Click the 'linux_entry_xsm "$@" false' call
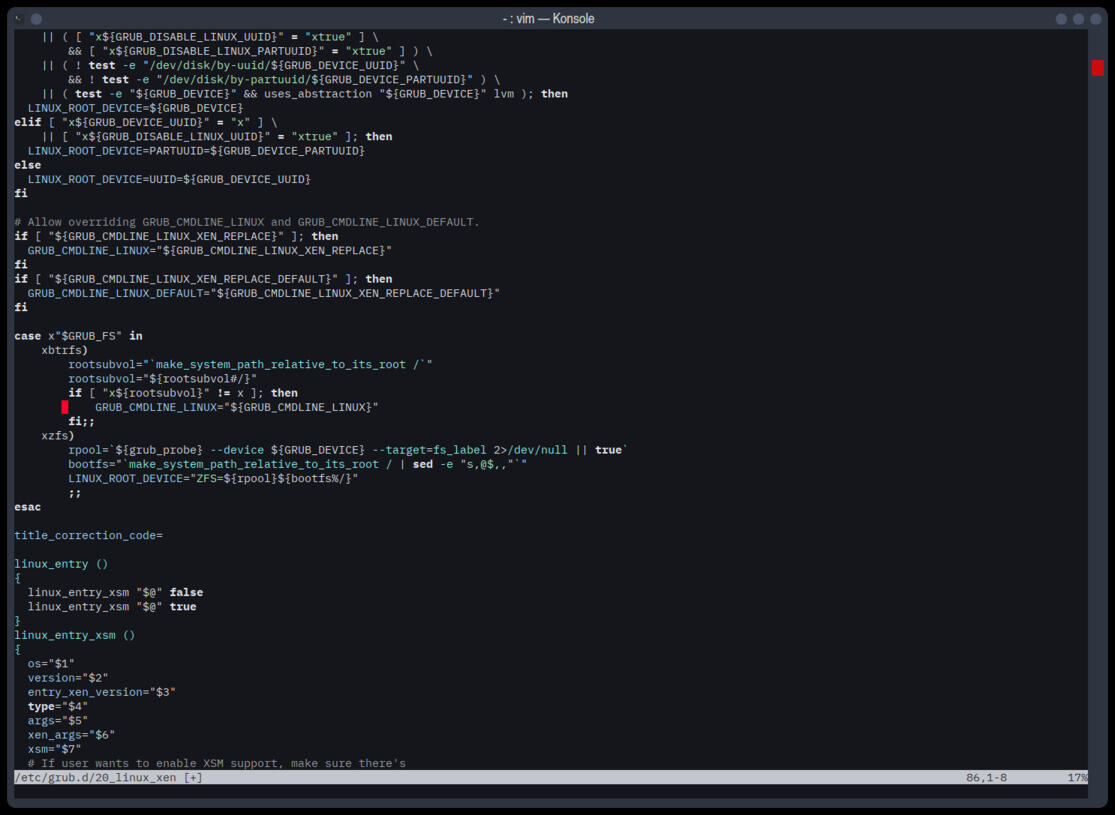The width and height of the screenshot is (1115, 815). tap(115, 592)
